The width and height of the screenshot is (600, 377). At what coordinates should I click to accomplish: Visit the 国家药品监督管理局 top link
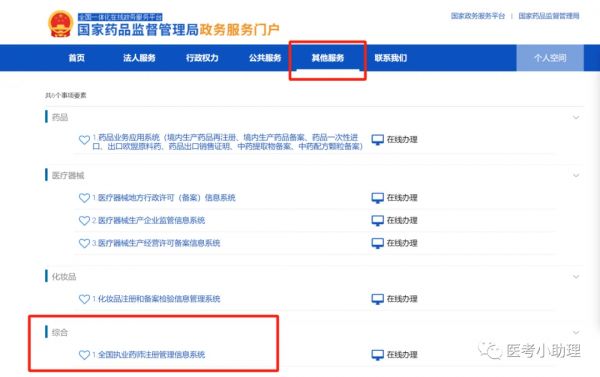tap(549, 16)
